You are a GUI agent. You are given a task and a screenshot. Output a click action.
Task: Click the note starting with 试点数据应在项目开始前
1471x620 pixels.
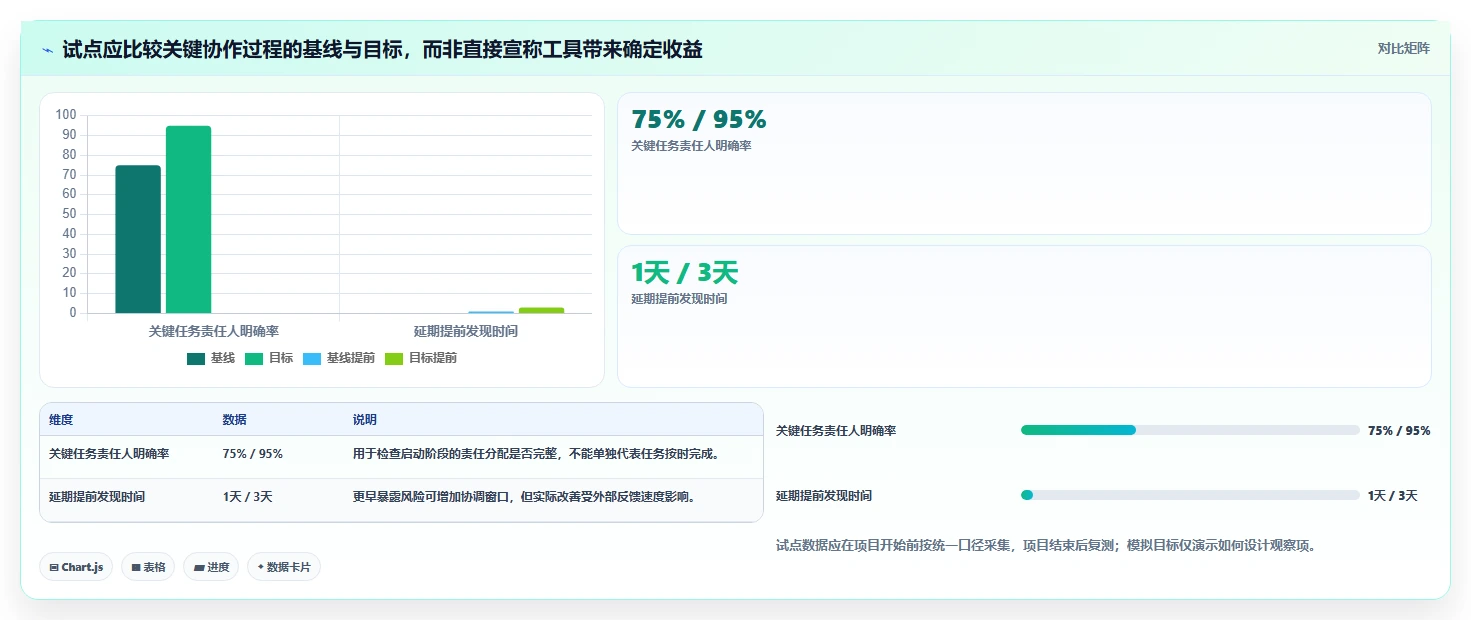coord(1046,546)
